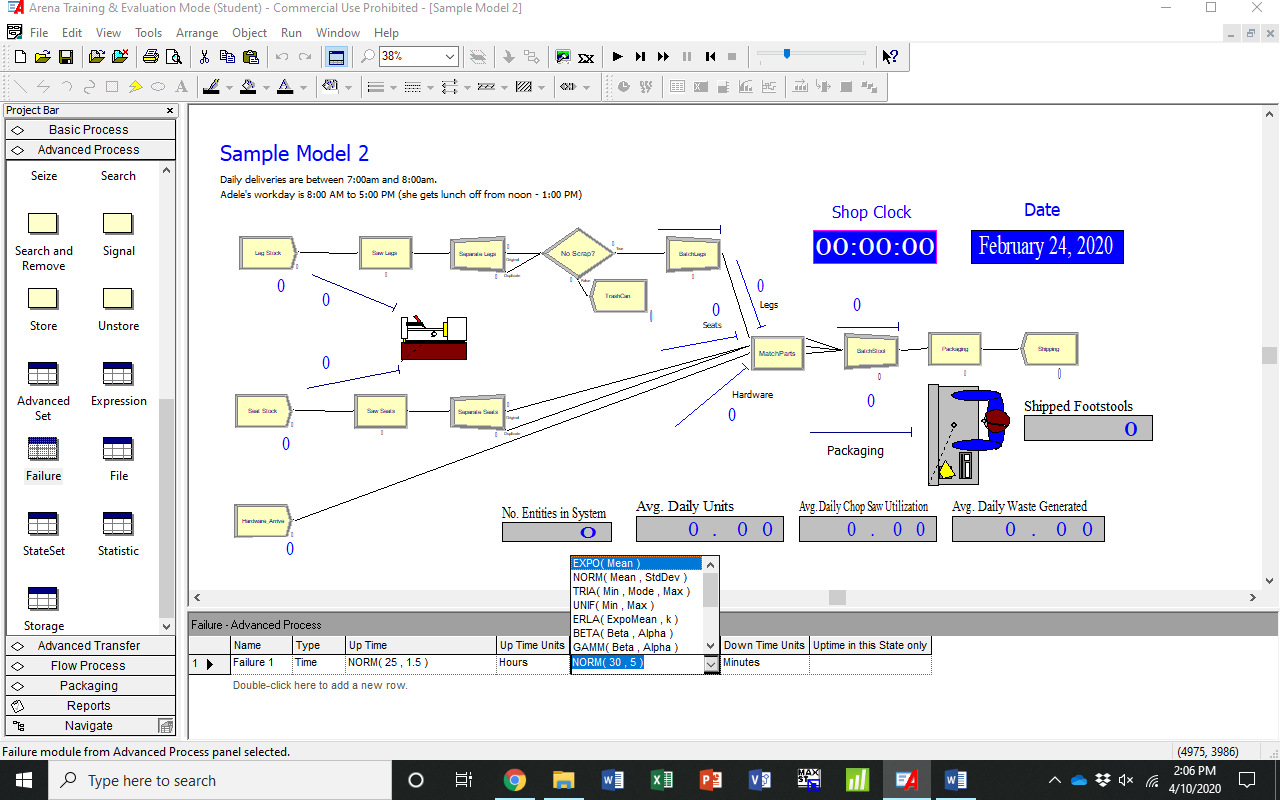This screenshot has width=1280, height=800.
Task: Click the Line Color pen icon
Action: 211,87
